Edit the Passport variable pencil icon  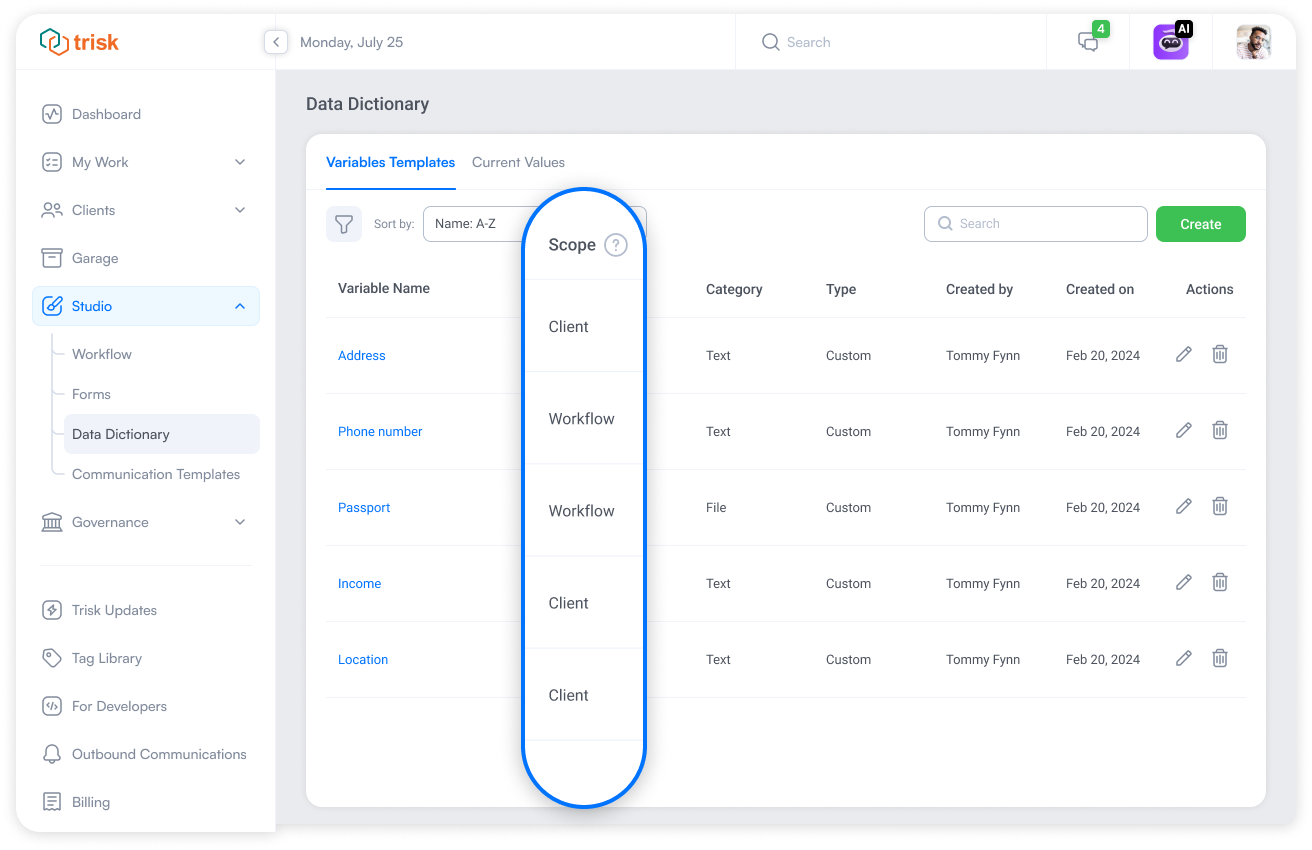click(x=1184, y=506)
